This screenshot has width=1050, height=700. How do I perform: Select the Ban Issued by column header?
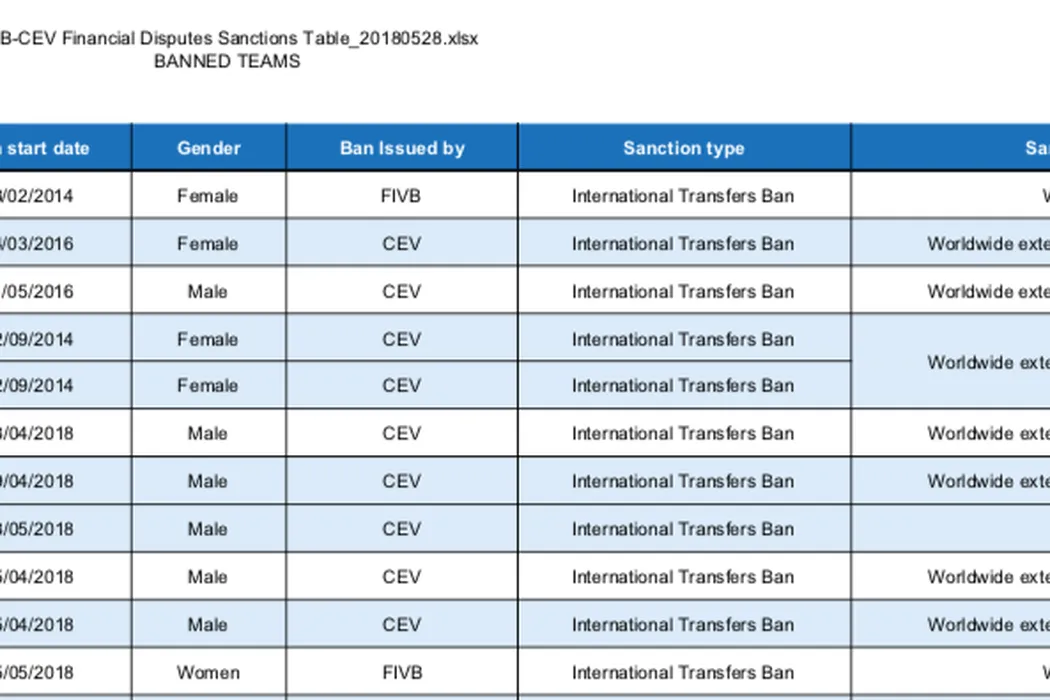tap(402, 148)
